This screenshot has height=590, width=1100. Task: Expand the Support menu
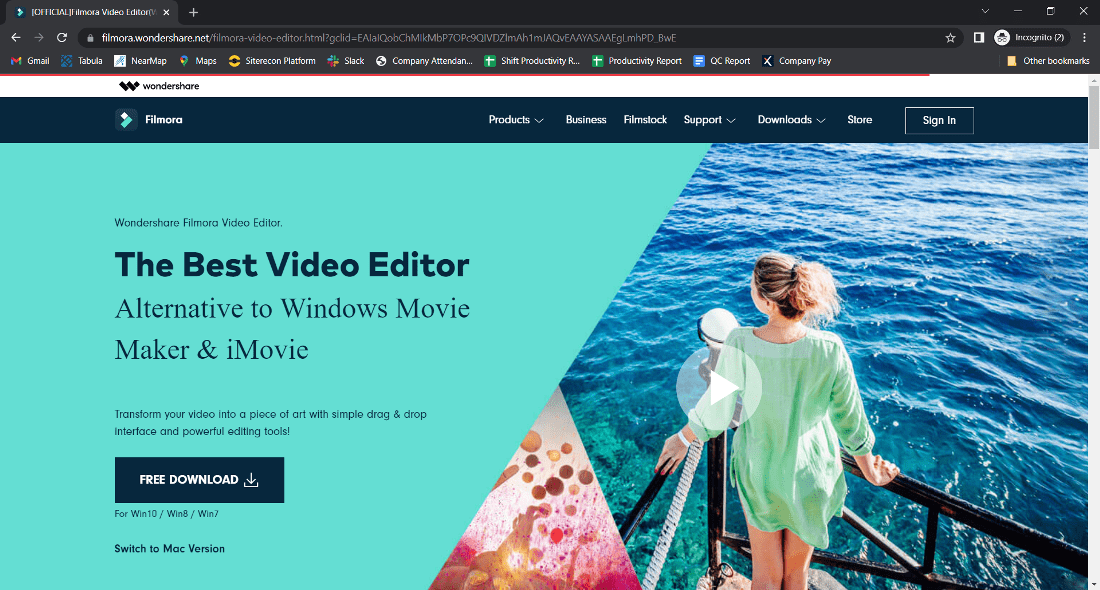click(x=709, y=120)
